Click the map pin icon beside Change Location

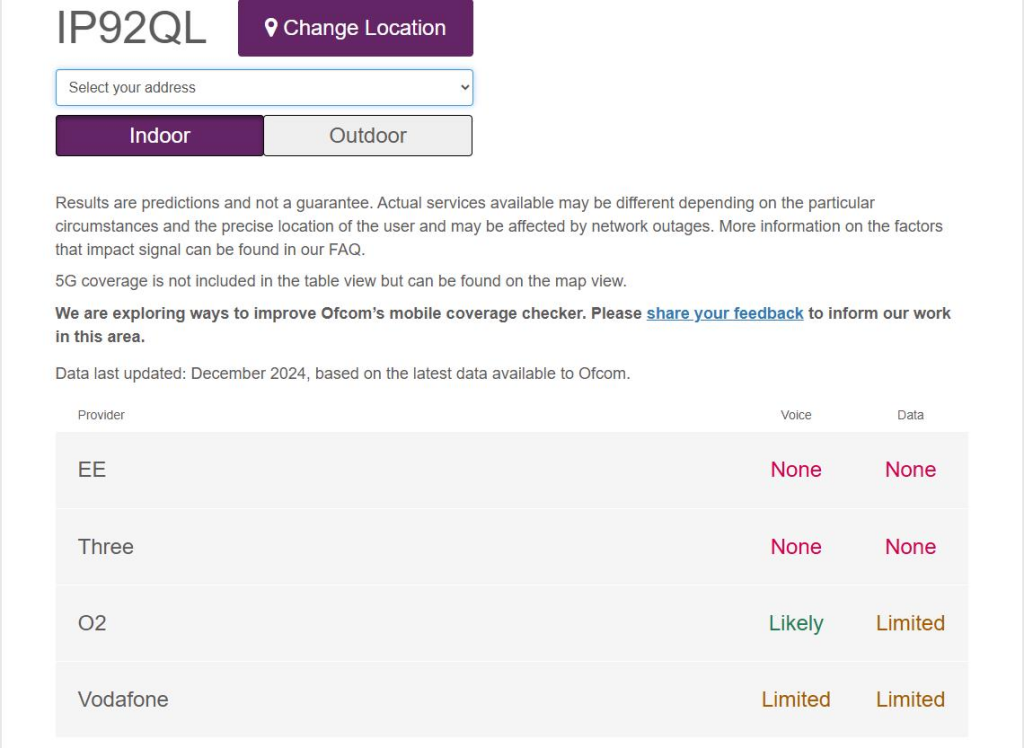(x=271, y=28)
